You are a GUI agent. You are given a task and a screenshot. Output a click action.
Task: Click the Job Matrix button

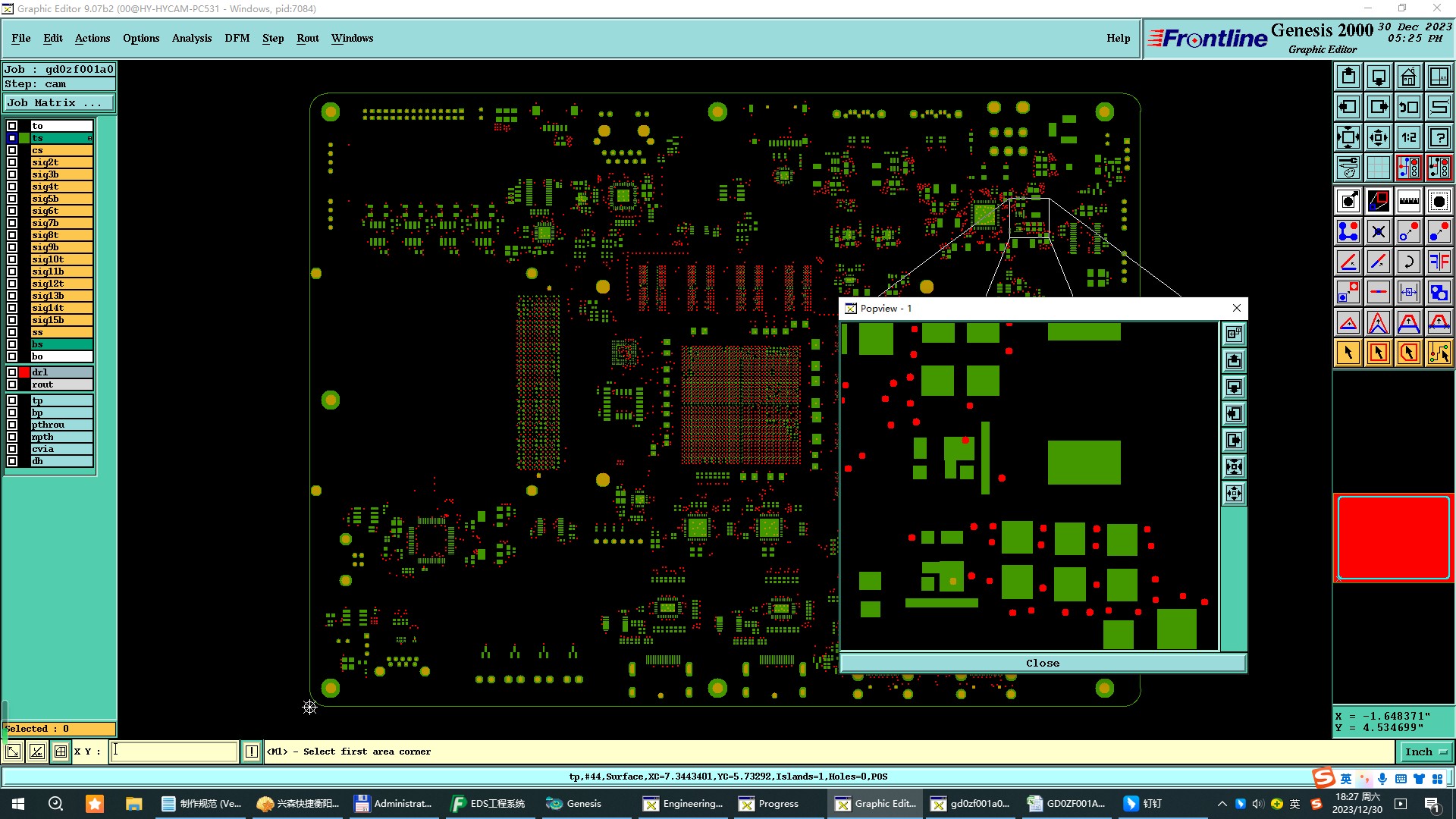click(x=59, y=103)
